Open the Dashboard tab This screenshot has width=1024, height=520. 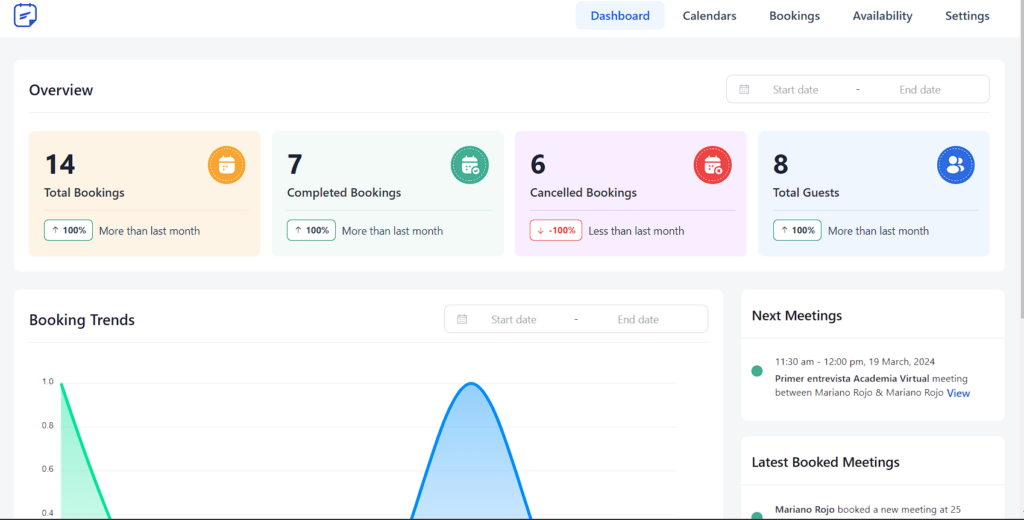(x=620, y=16)
